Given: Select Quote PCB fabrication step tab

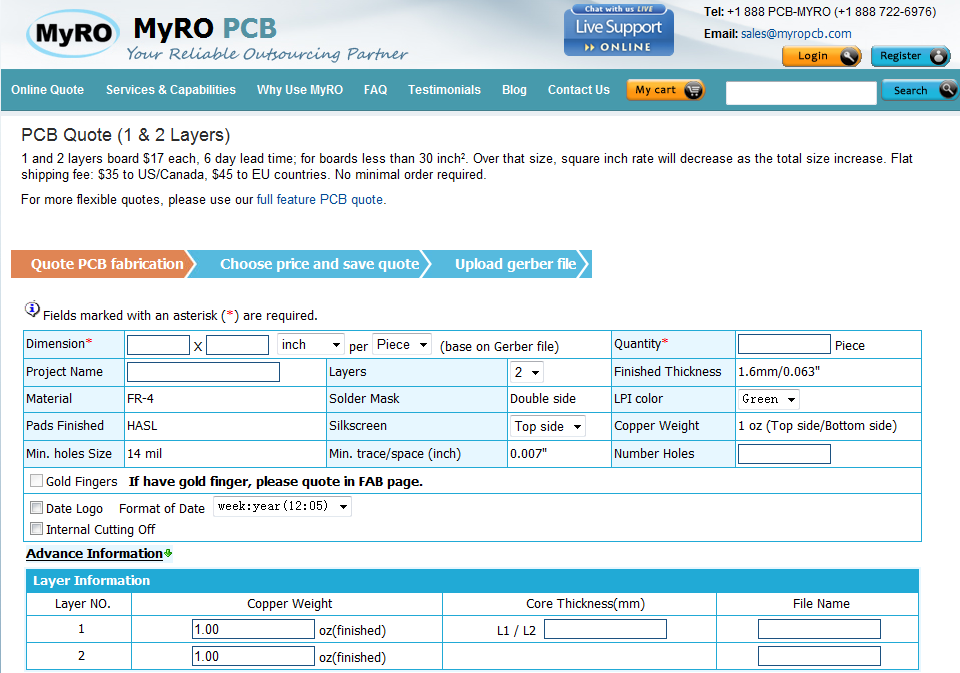Looking at the screenshot, I should 103,264.
